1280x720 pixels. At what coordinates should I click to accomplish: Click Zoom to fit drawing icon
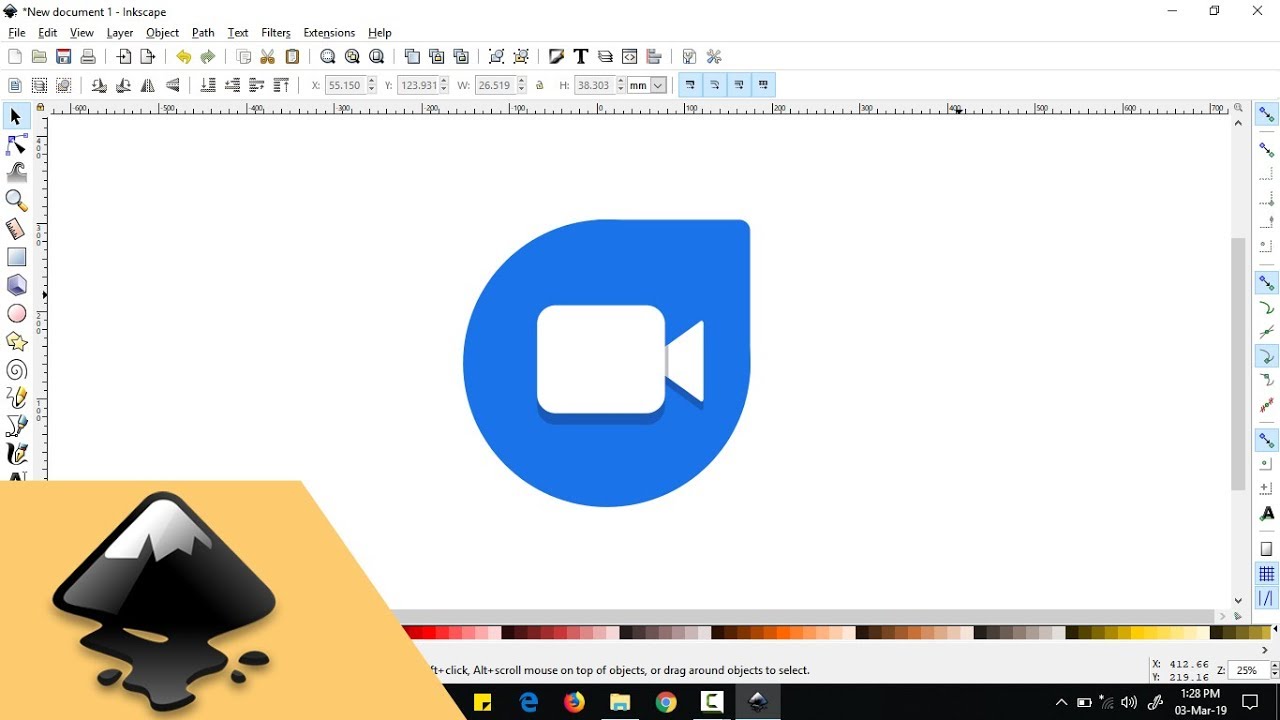tap(352, 57)
